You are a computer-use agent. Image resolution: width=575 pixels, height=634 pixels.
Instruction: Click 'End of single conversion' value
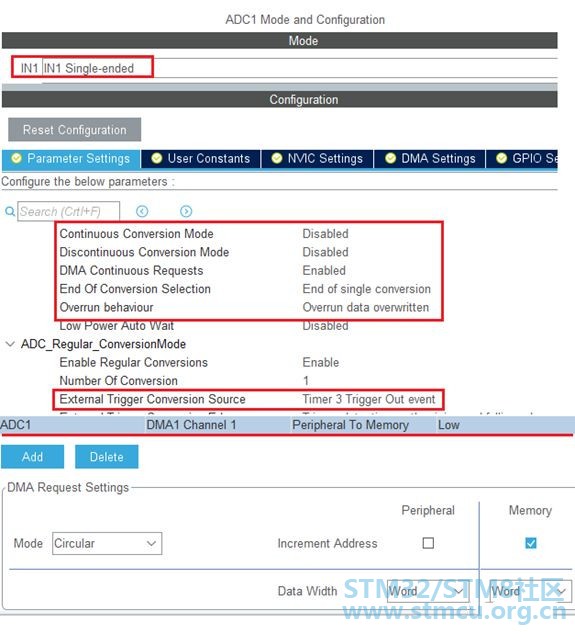pyautogui.click(x=367, y=289)
